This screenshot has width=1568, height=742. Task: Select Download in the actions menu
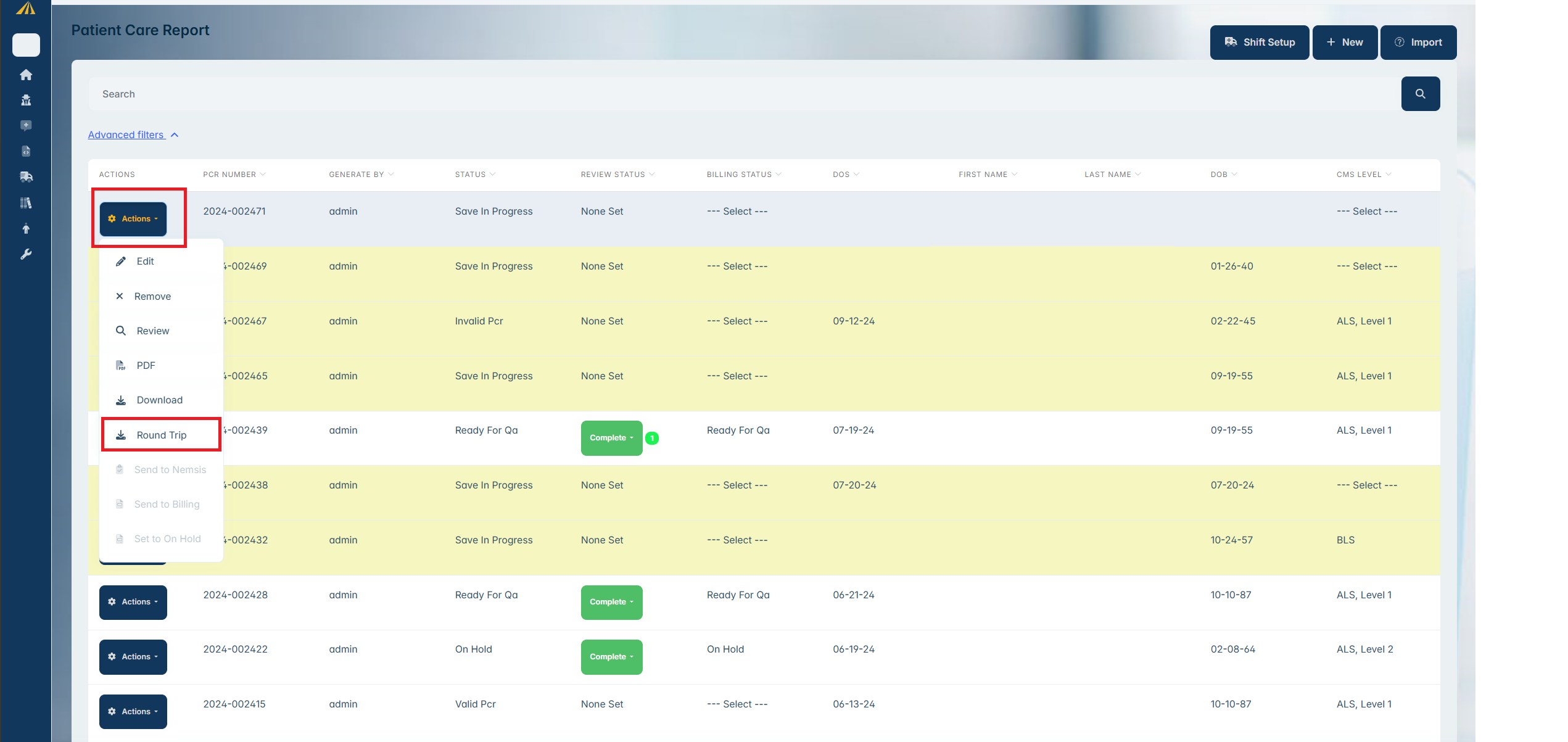[x=159, y=400]
